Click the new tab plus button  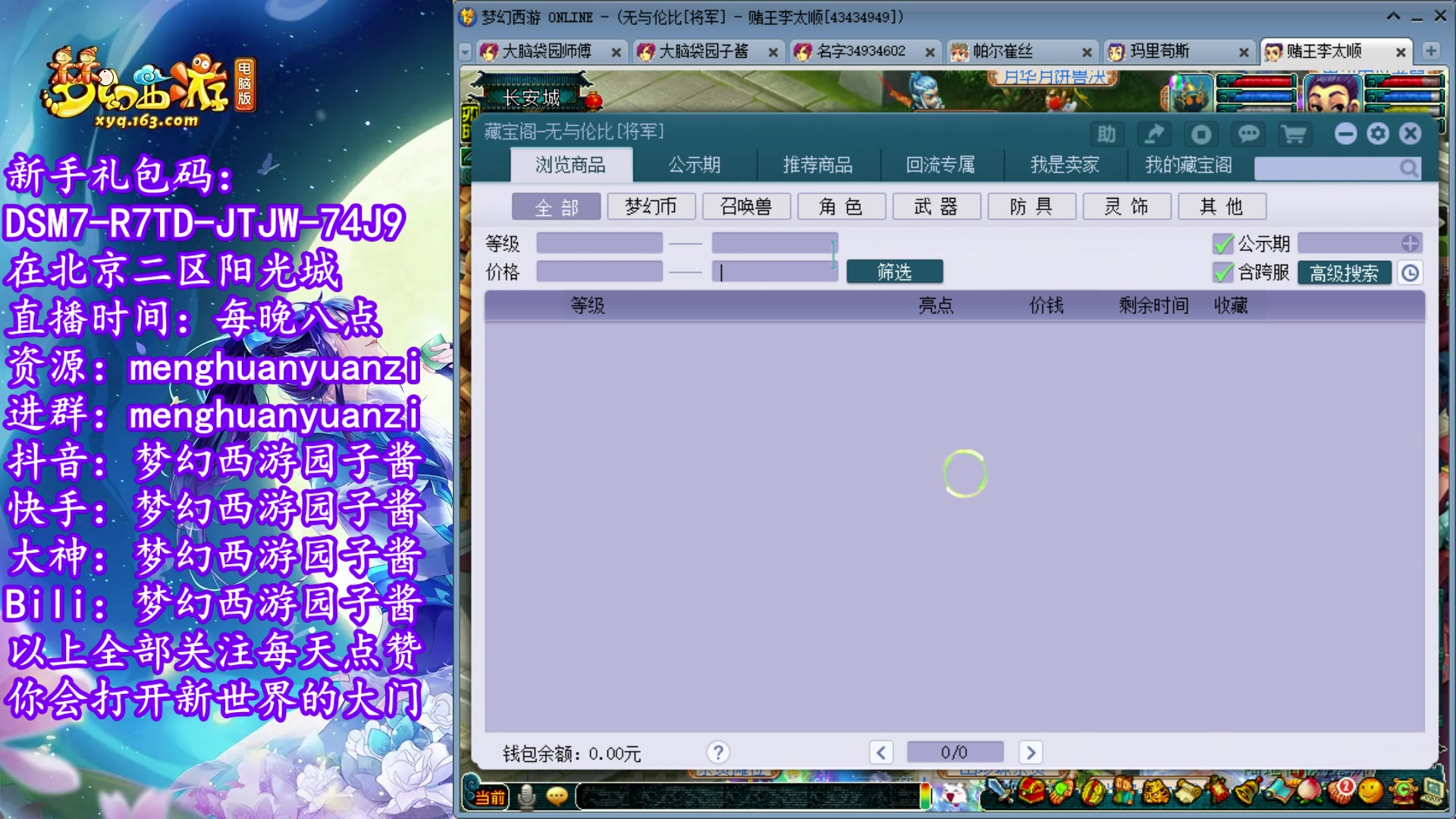[x=1430, y=51]
